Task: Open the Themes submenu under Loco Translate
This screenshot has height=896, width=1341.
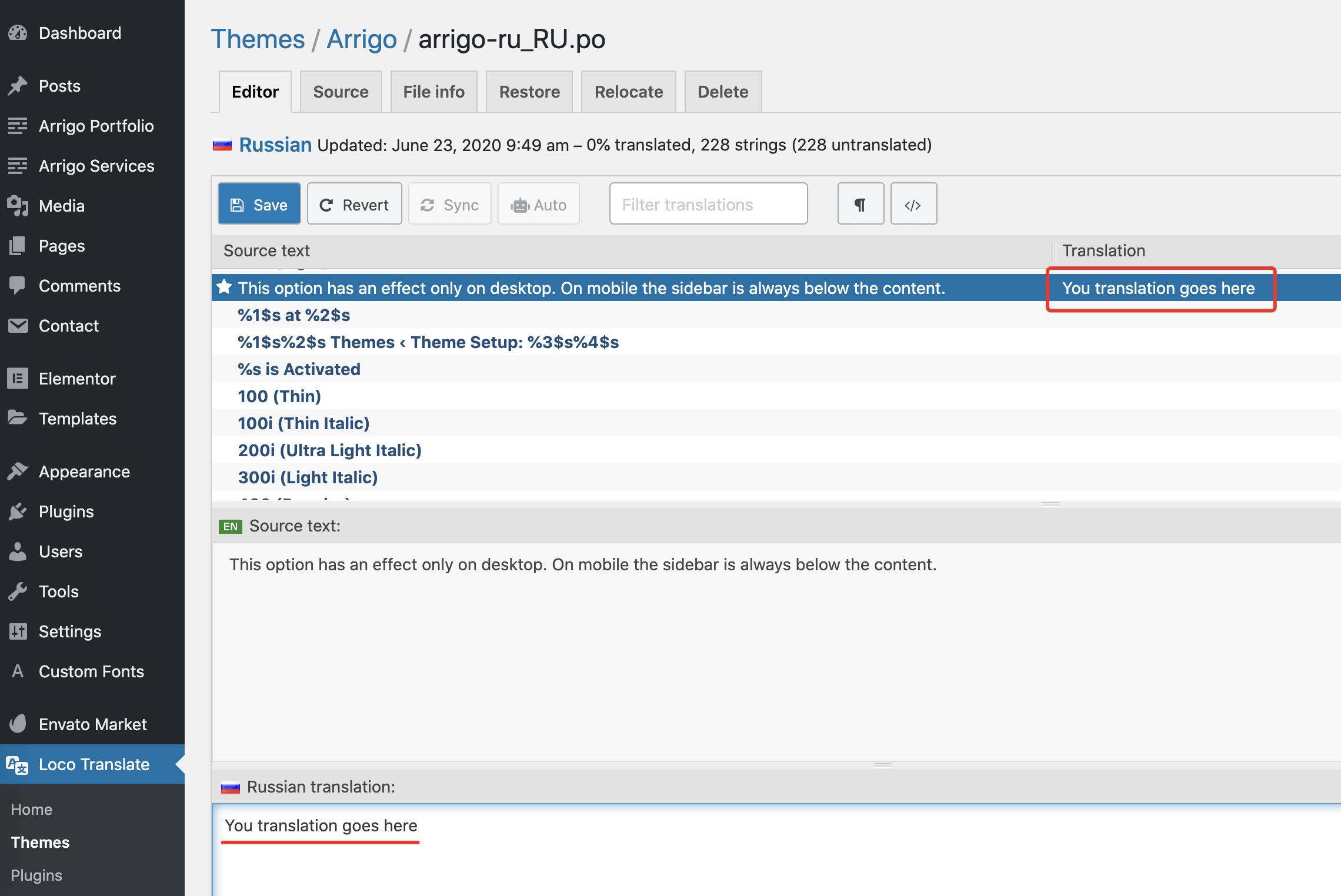Action: (40, 842)
